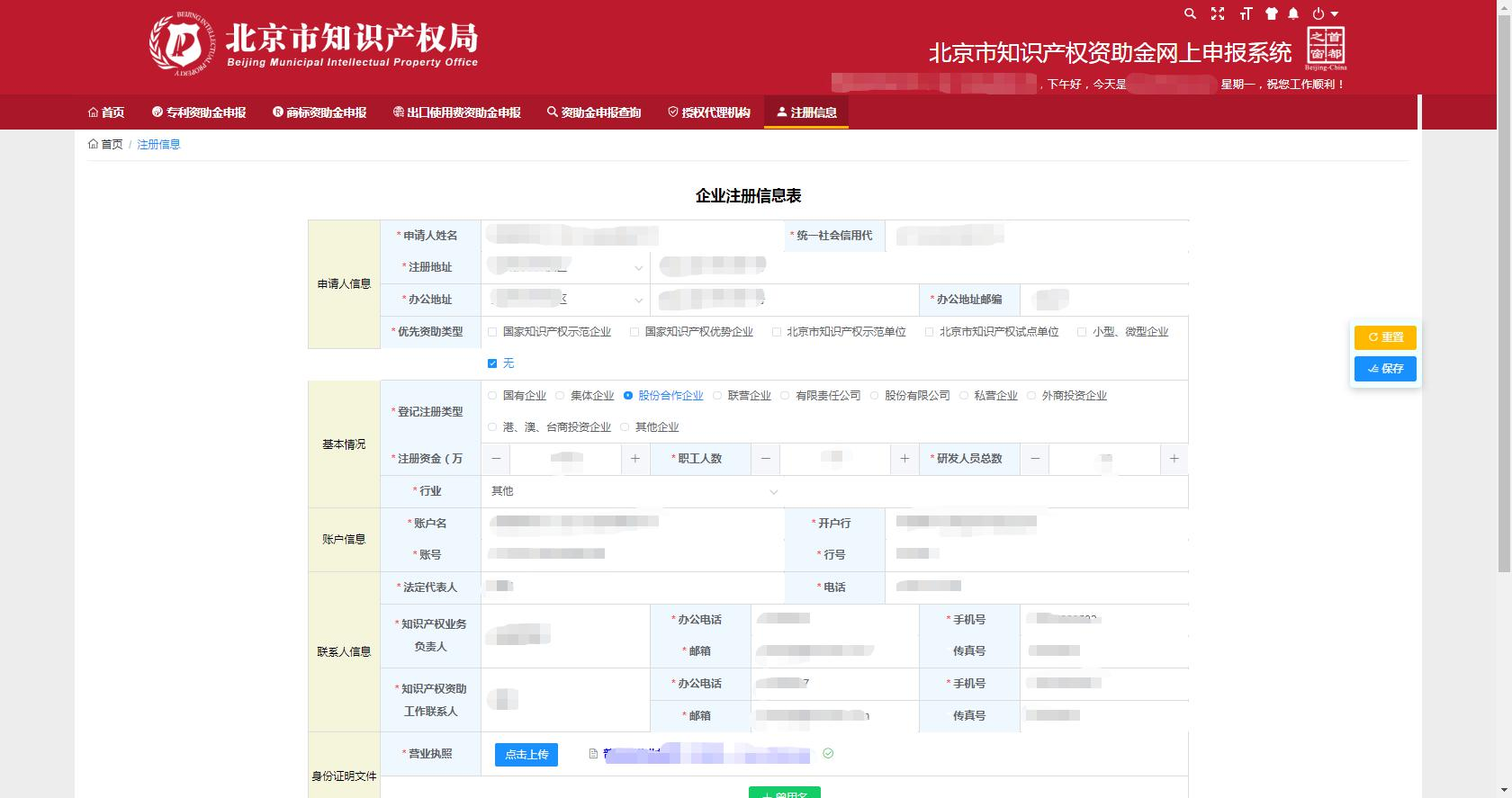The height and width of the screenshot is (798, 1512).
Task: Click the search magnifier icon in header
Action: coord(1190,13)
